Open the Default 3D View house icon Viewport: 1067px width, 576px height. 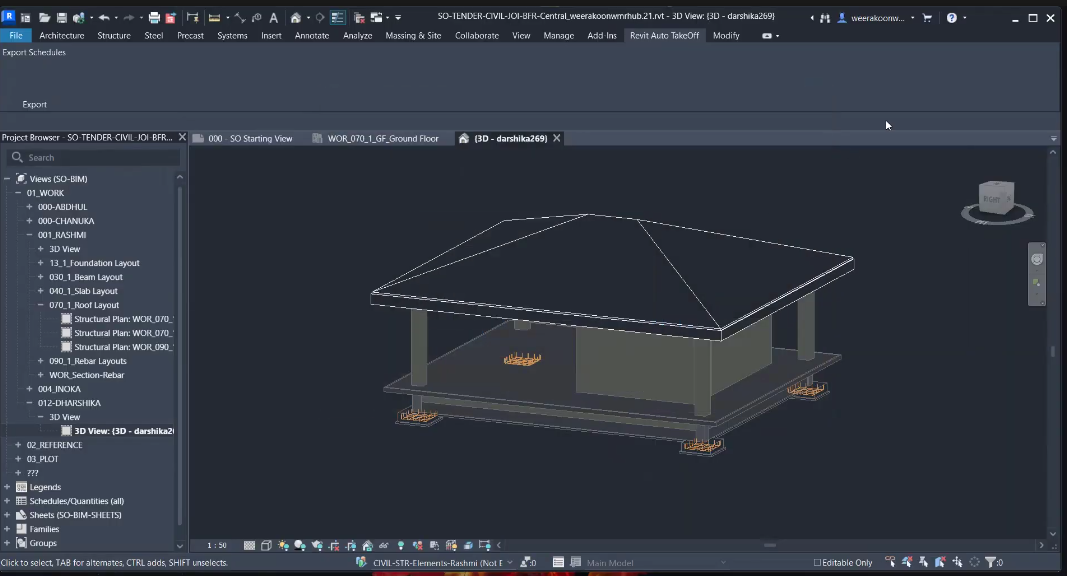[x=295, y=18]
